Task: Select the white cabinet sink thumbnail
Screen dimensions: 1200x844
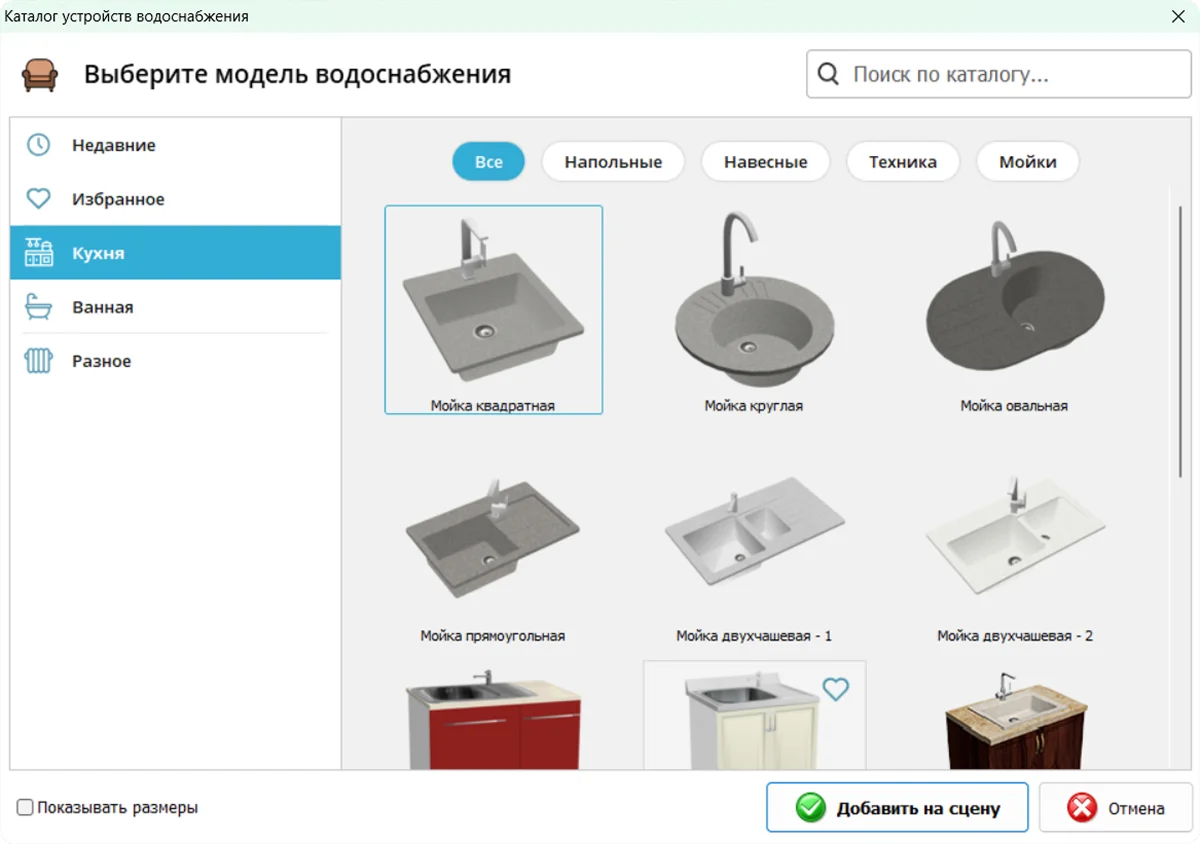Action: [754, 715]
